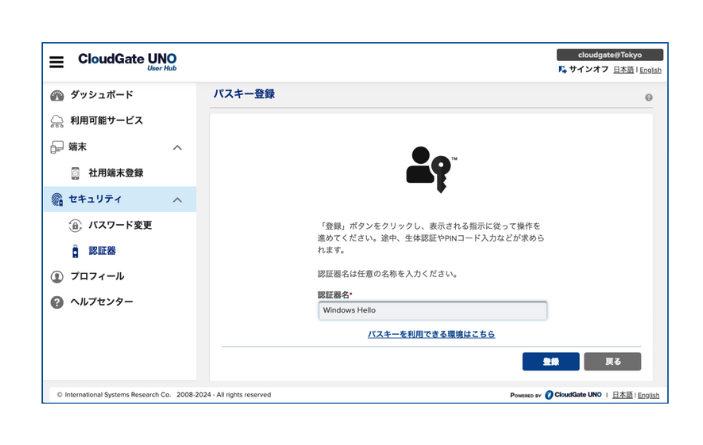Viewport: 703px width, 445px height.
Task: Click the CloudGate UNO footer logo
Action: (573, 395)
